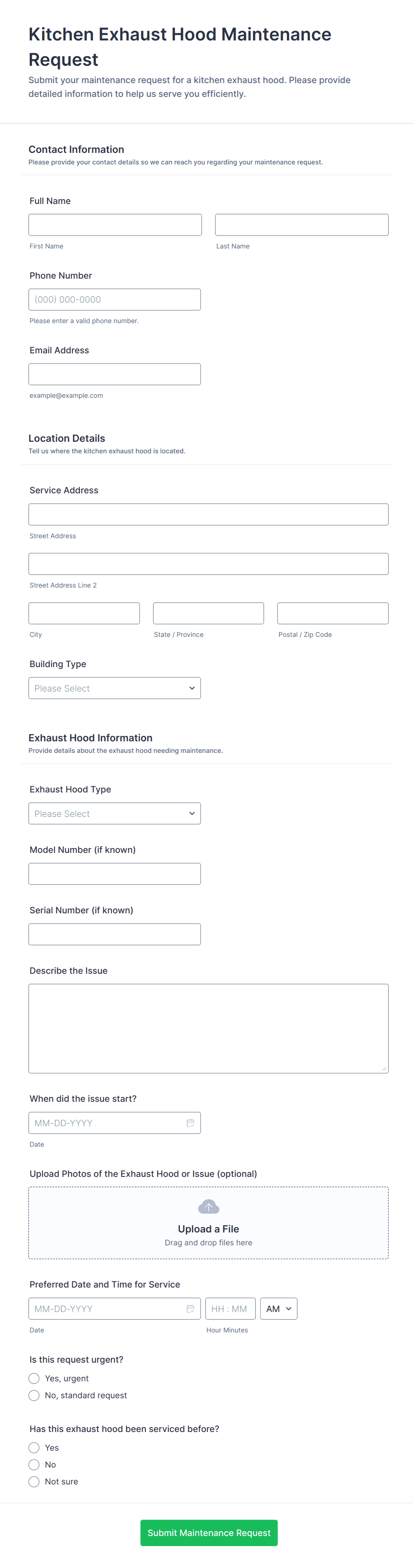
Task: Select the 'Yes, urgent' radio button
Action: (x=34, y=1378)
